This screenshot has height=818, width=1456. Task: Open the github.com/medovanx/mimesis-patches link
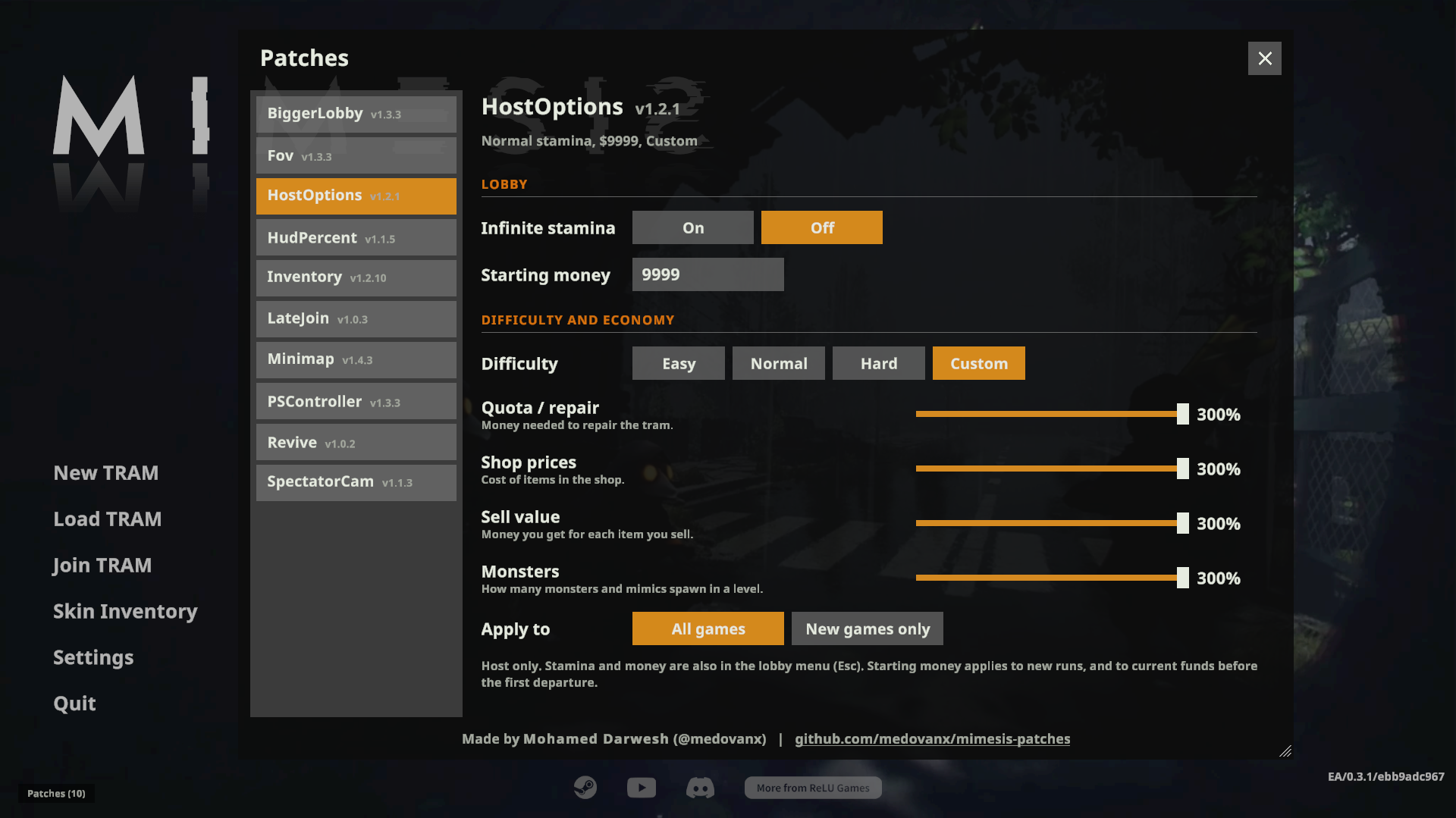click(x=932, y=738)
